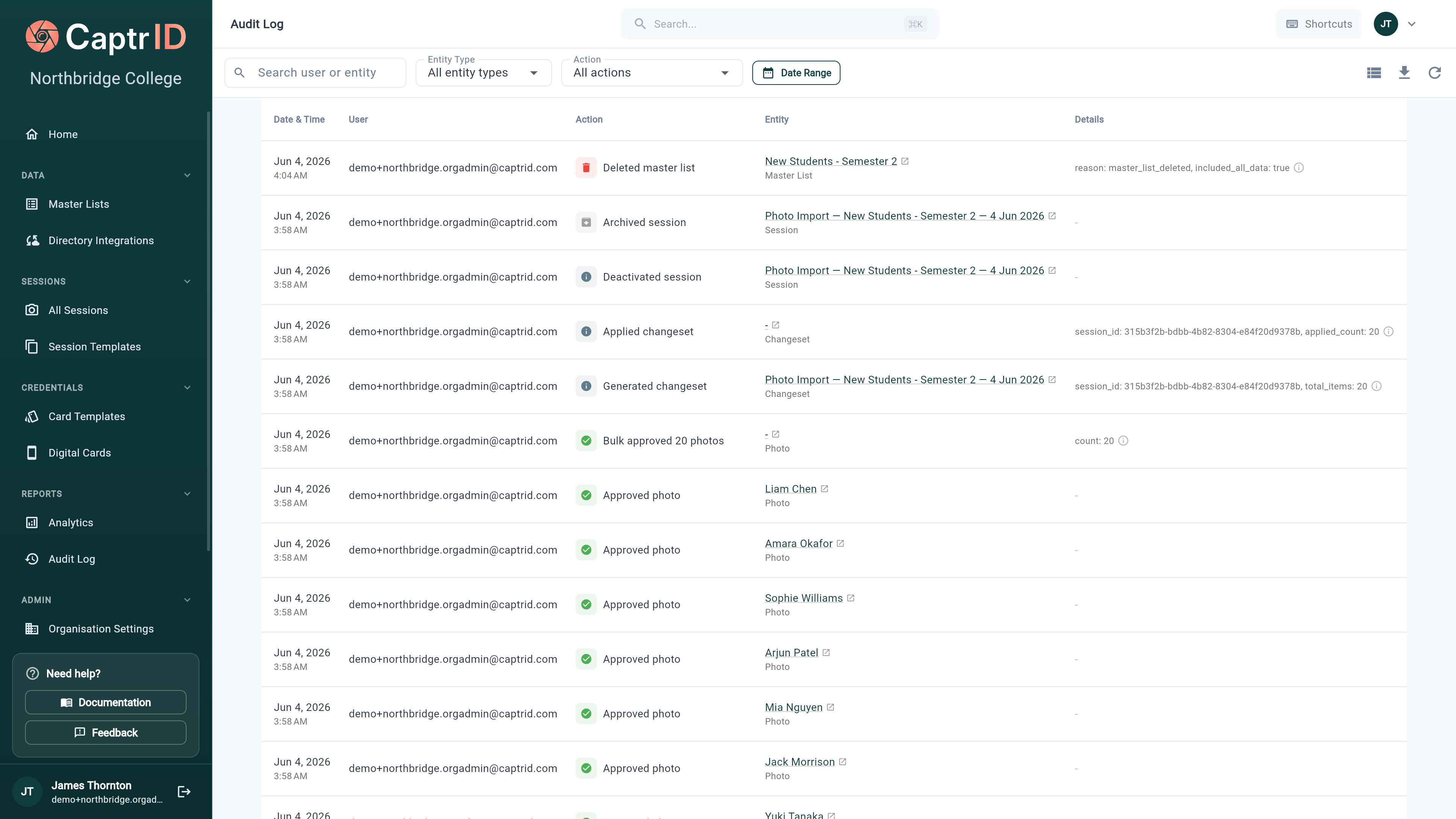Focus the Search user or entity field
This screenshot has height=819, width=1456.
315,72
